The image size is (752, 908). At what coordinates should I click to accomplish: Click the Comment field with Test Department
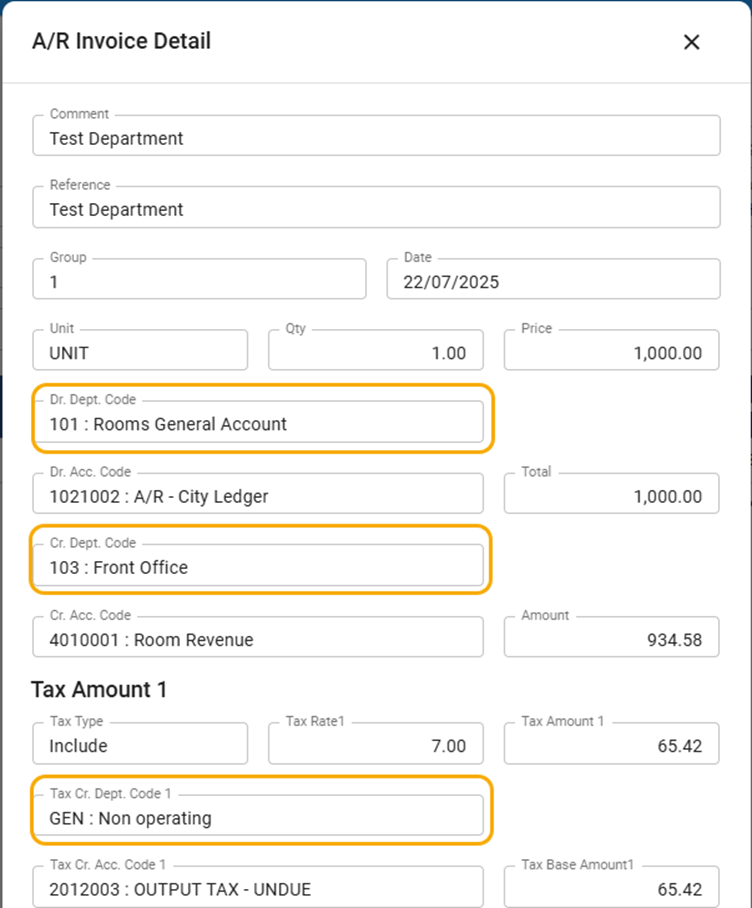click(x=376, y=137)
